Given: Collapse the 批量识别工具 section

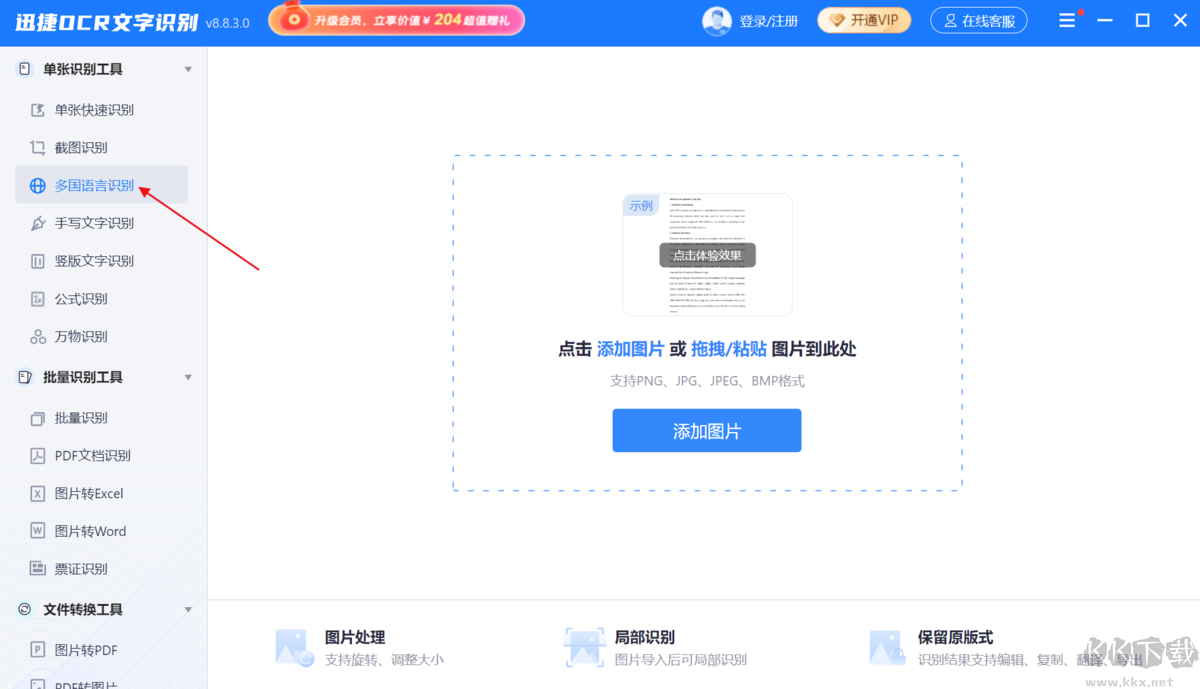Looking at the screenshot, I should pos(186,377).
